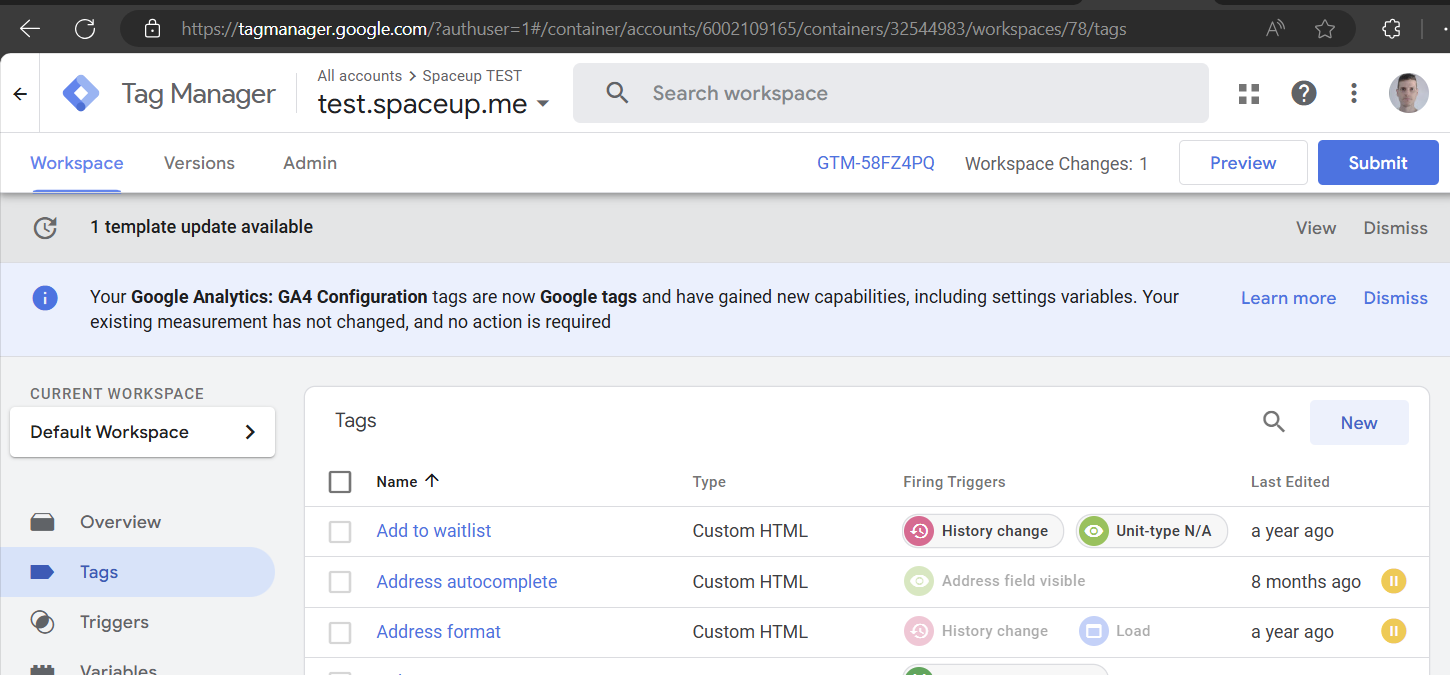Open the three-dot more options menu
The image size is (1450, 675).
[1354, 94]
